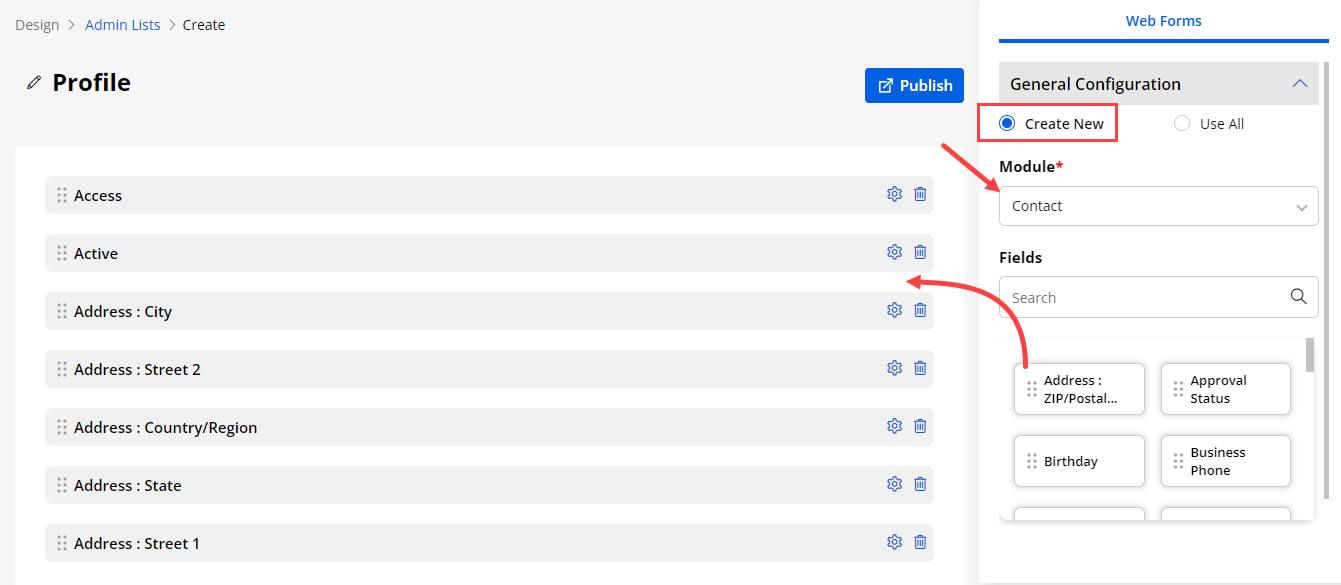
Task: Focus the Fields search input box
Action: tap(1145, 297)
